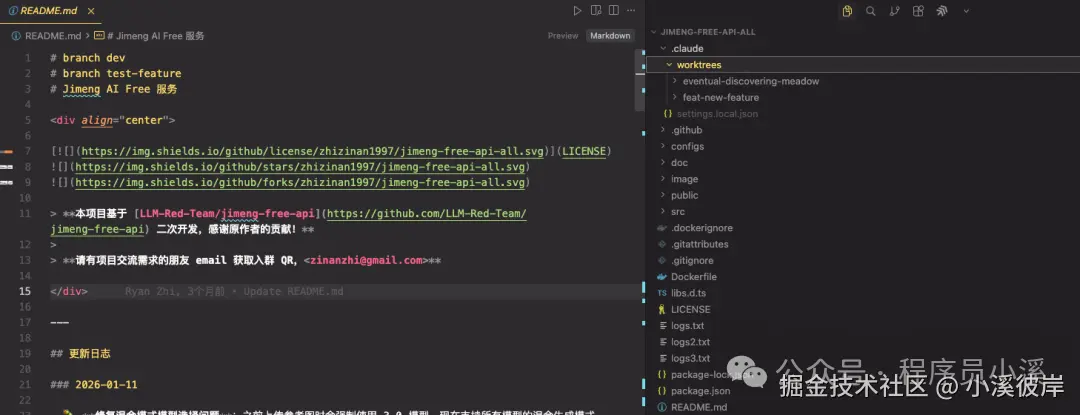Click line number 15 in the gutter
Viewport: 1080px width, 415px height.
click(x=25, y=292)
